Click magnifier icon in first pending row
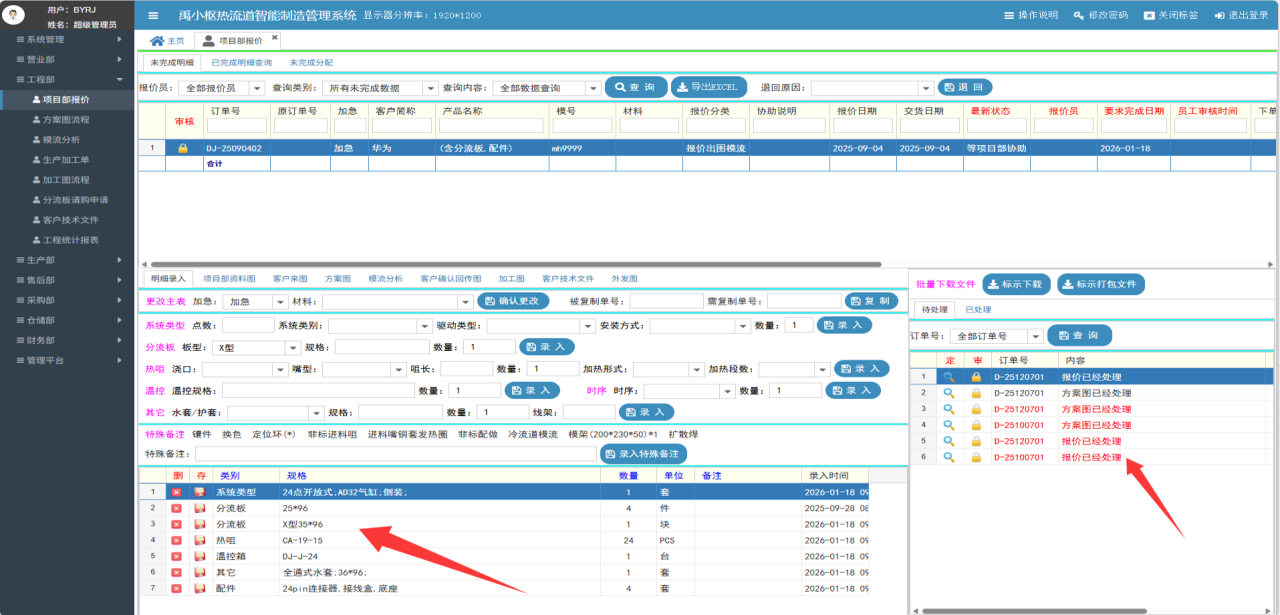The height and width of the screenshot is (615, 1280). tap(949, 377)
